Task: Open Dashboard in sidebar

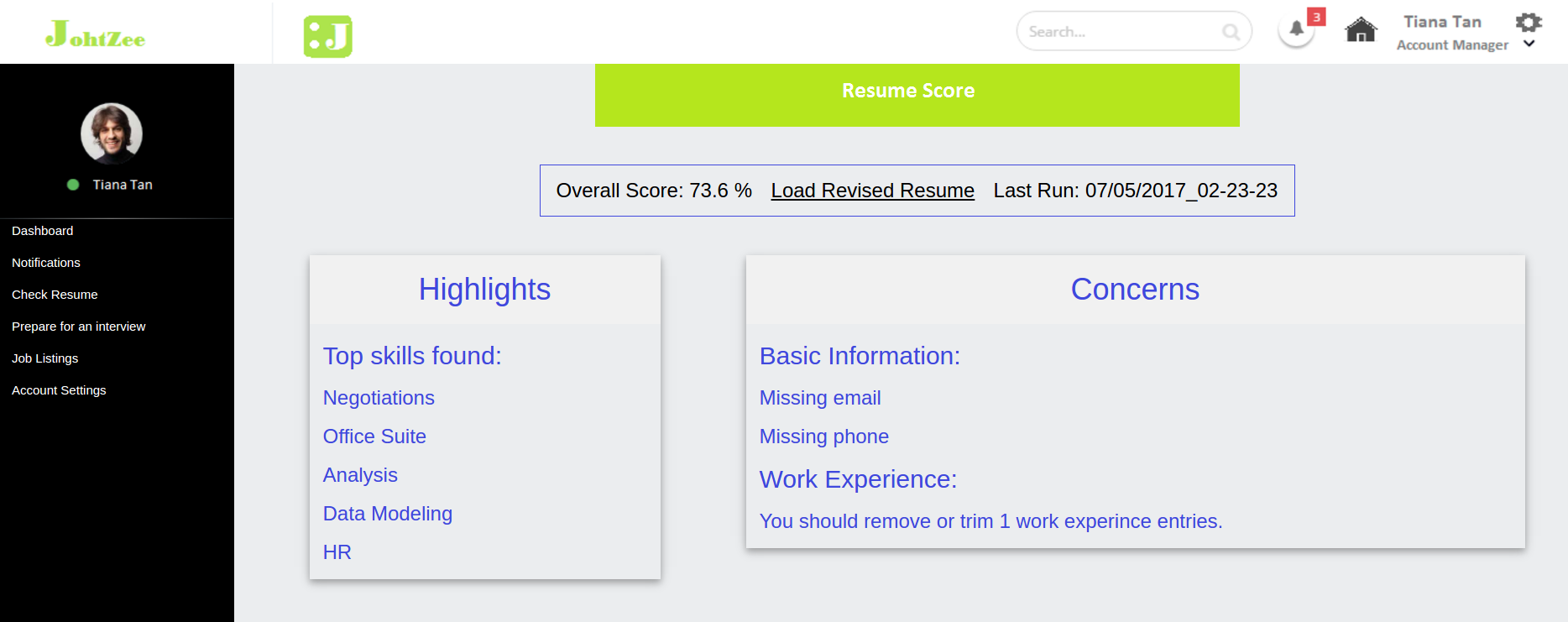Action: pyautogui.click(x=43, y=231)
